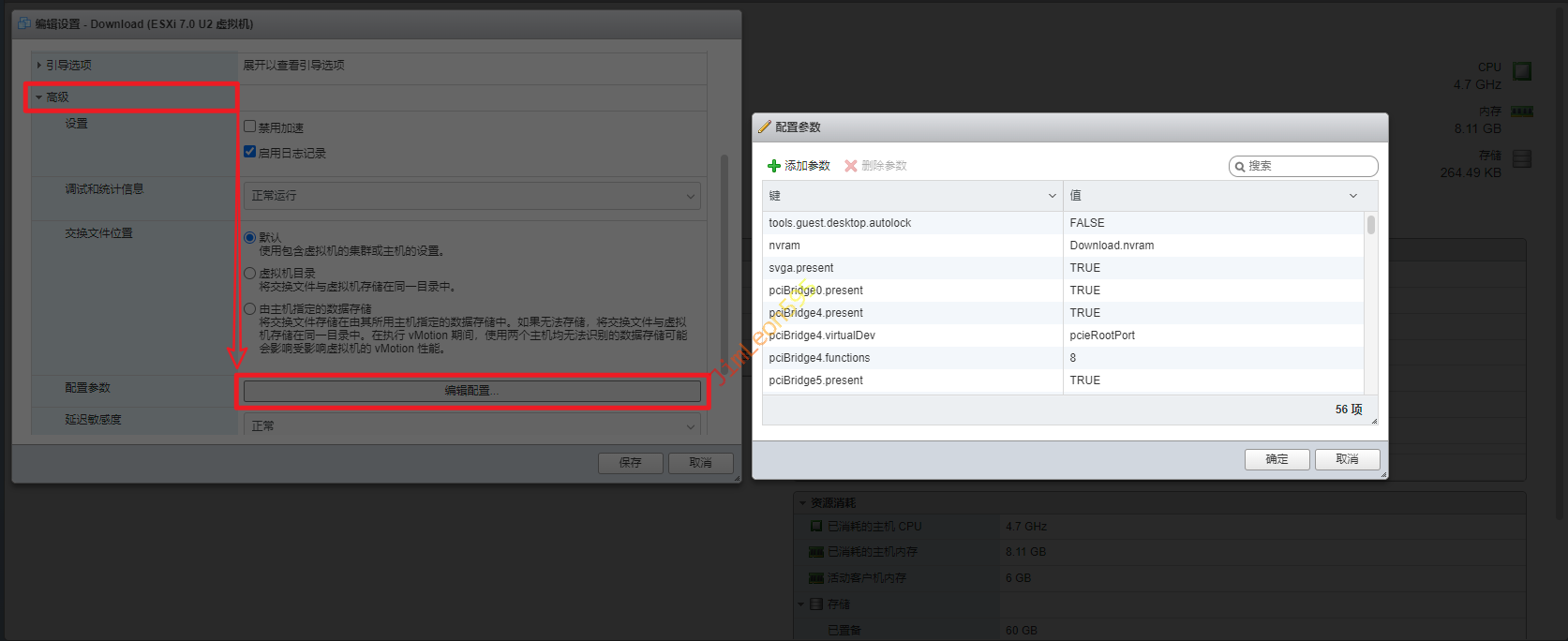Viewport: 1568px width, 641px height.
Task: Uncheck the 启用日志记录 checkbox
Action: 250,152
